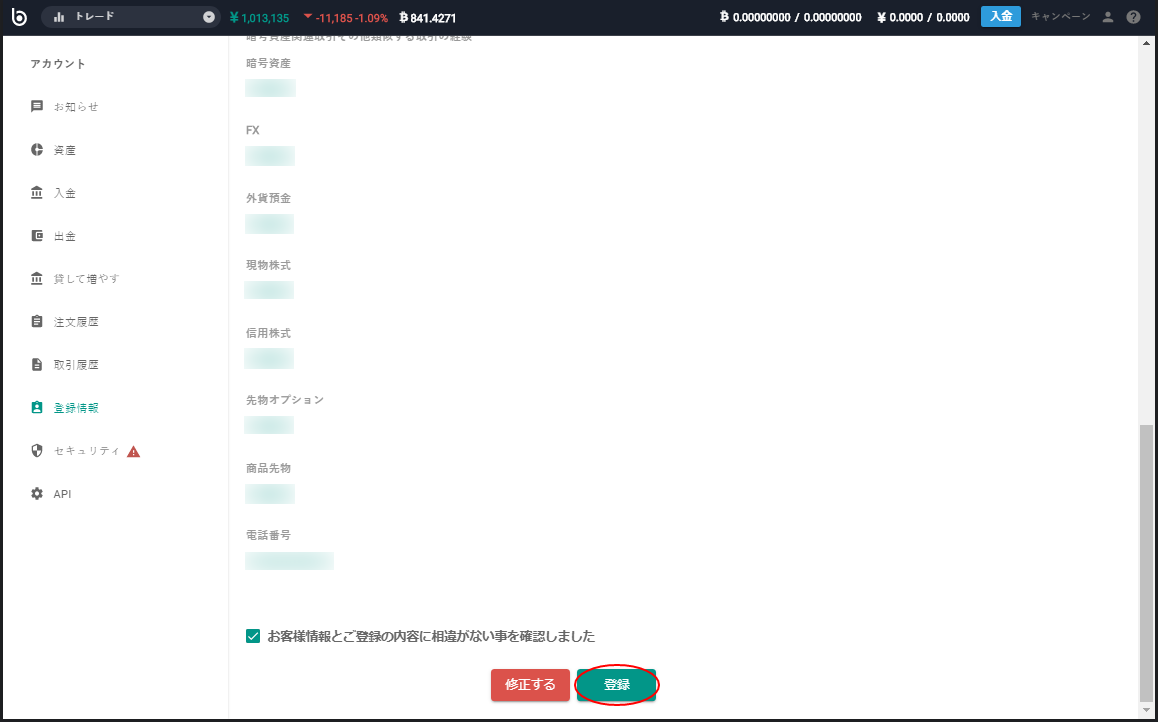Select 貸して増やす in the sidebar
The height and width of the screenshot is (722, 1158).
point(86,278)
